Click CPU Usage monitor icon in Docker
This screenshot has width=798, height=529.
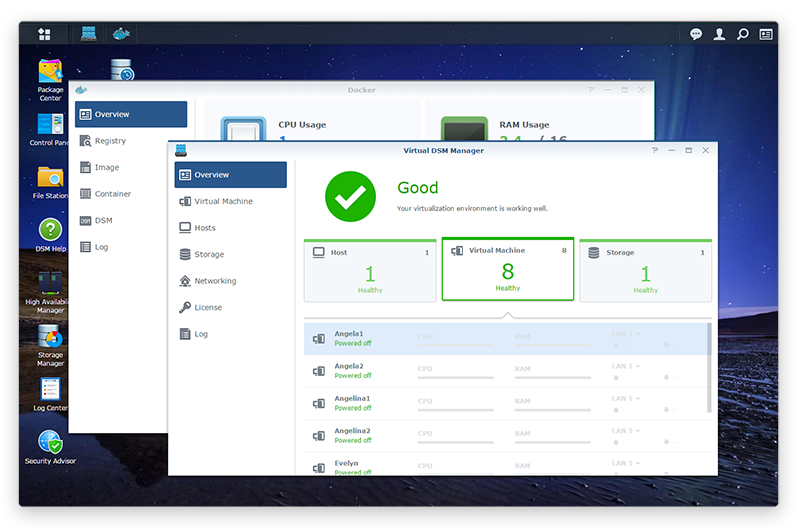243,128
